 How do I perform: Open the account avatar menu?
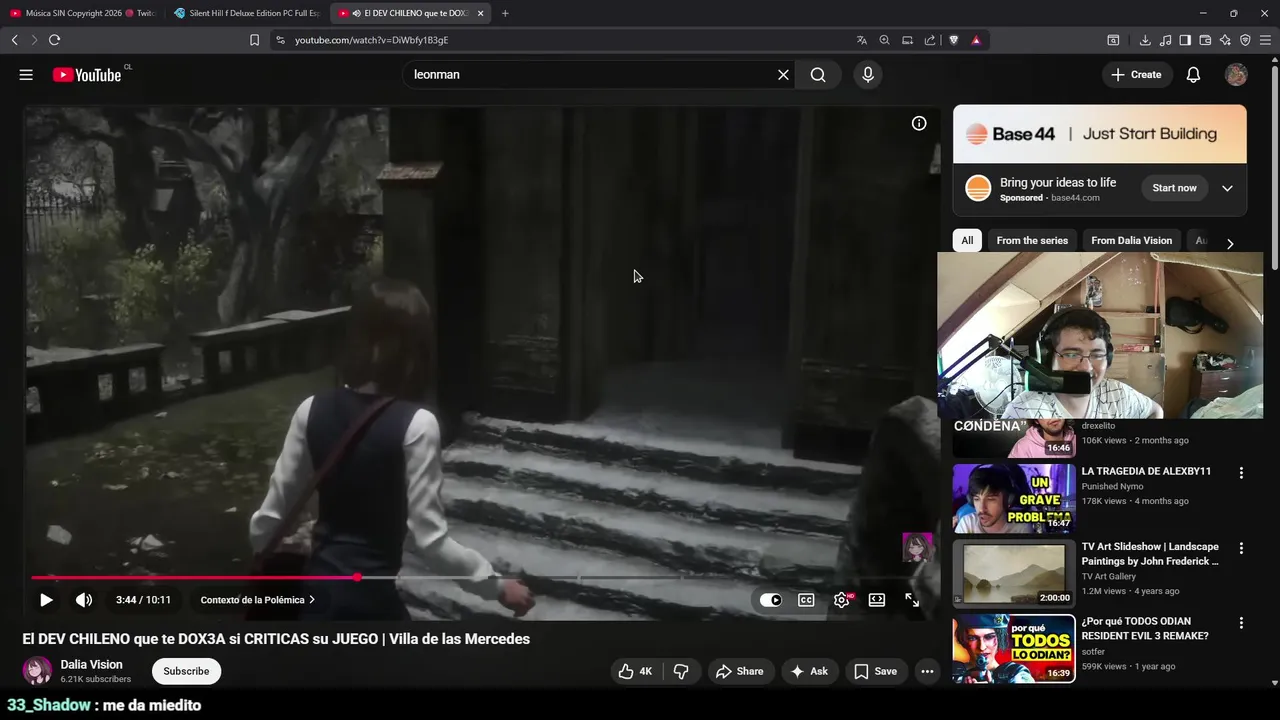click(1237, 75)
